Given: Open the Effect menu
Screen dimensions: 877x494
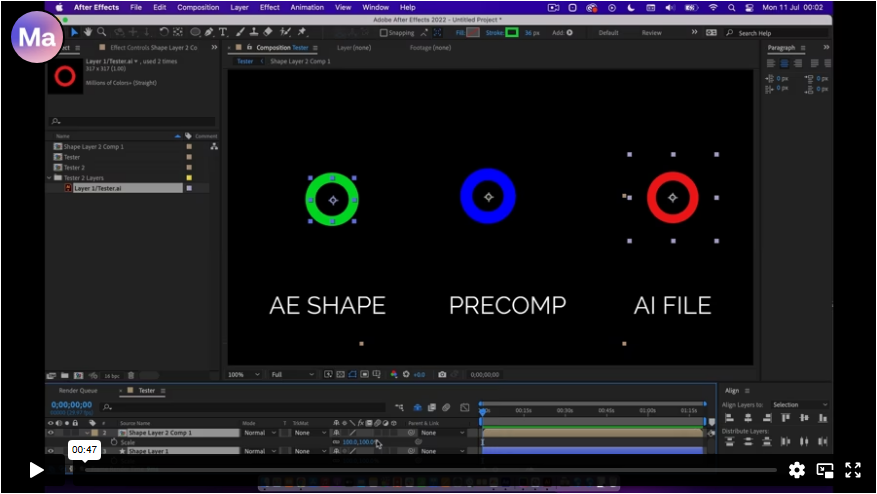Looking at the screenshot, I should pyautogui.click(x=270, y=7).
